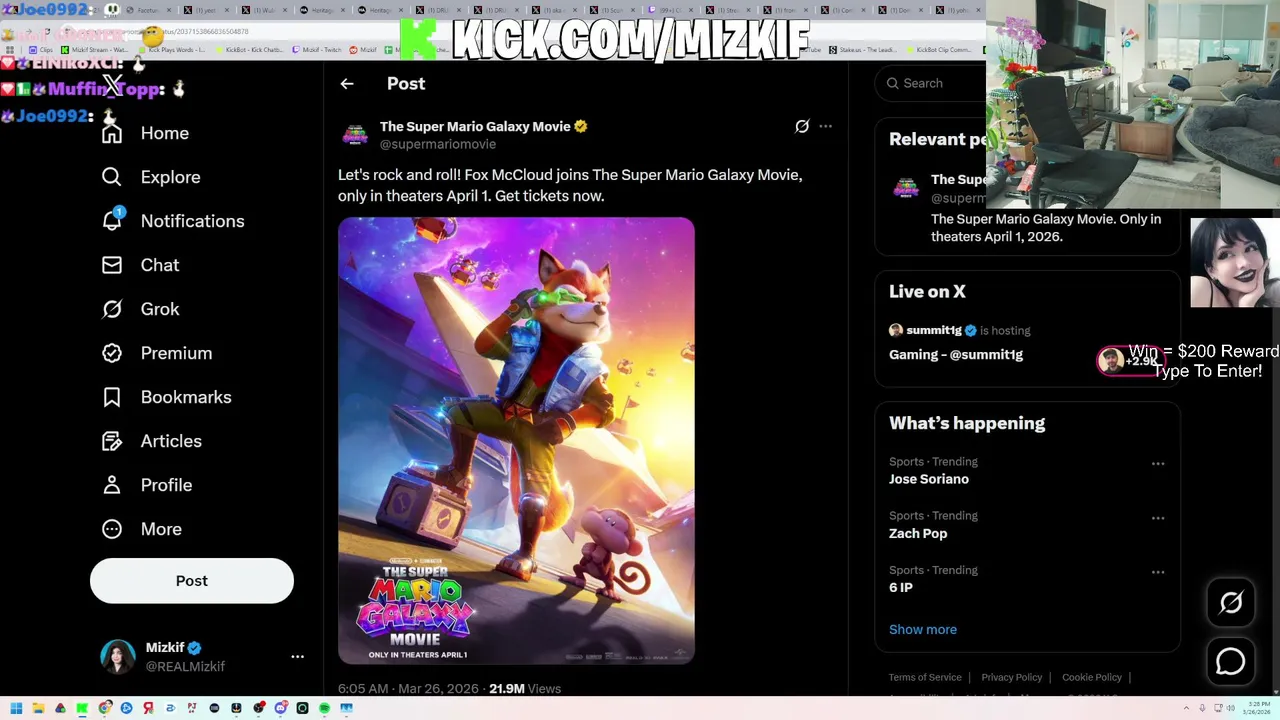Open account switcher dots beside Mizkif
The image size is (1280, 720).
point(297,657)
